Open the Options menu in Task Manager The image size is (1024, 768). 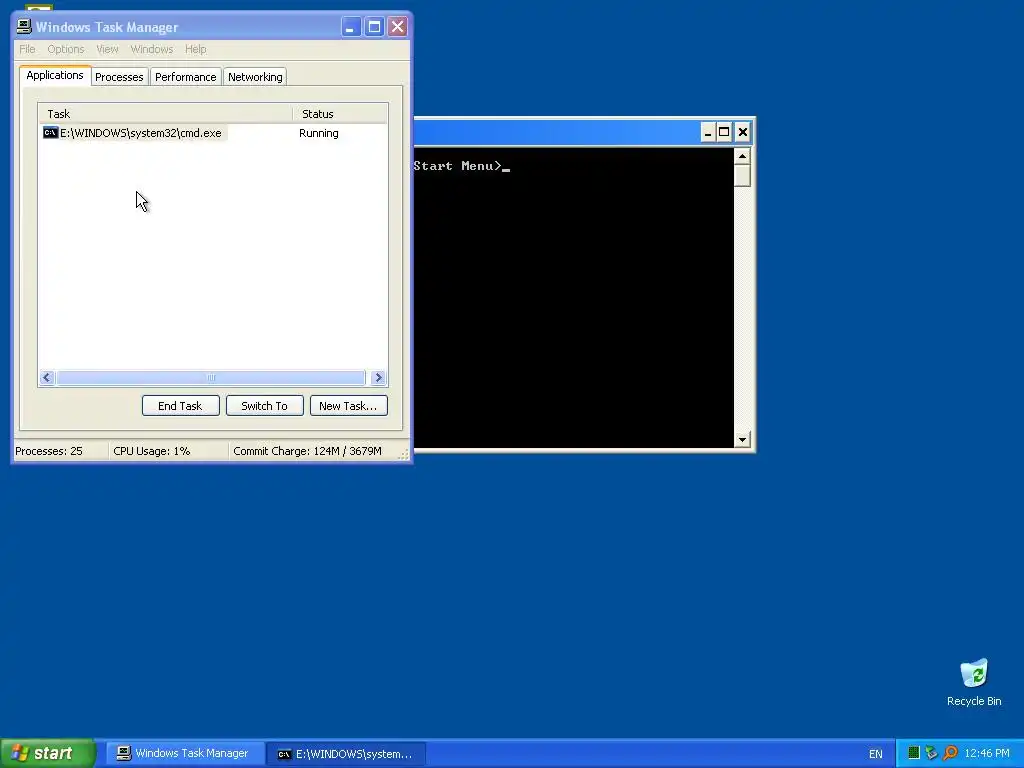click(65, 49)
